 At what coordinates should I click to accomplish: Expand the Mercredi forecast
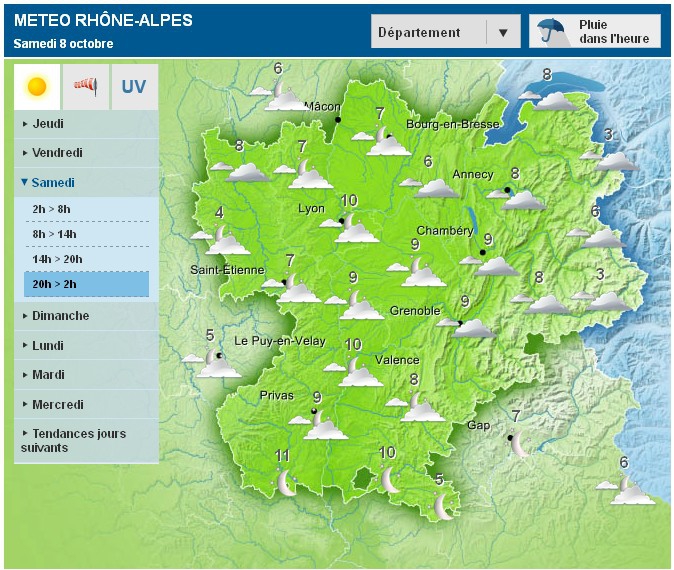[86, 405]
